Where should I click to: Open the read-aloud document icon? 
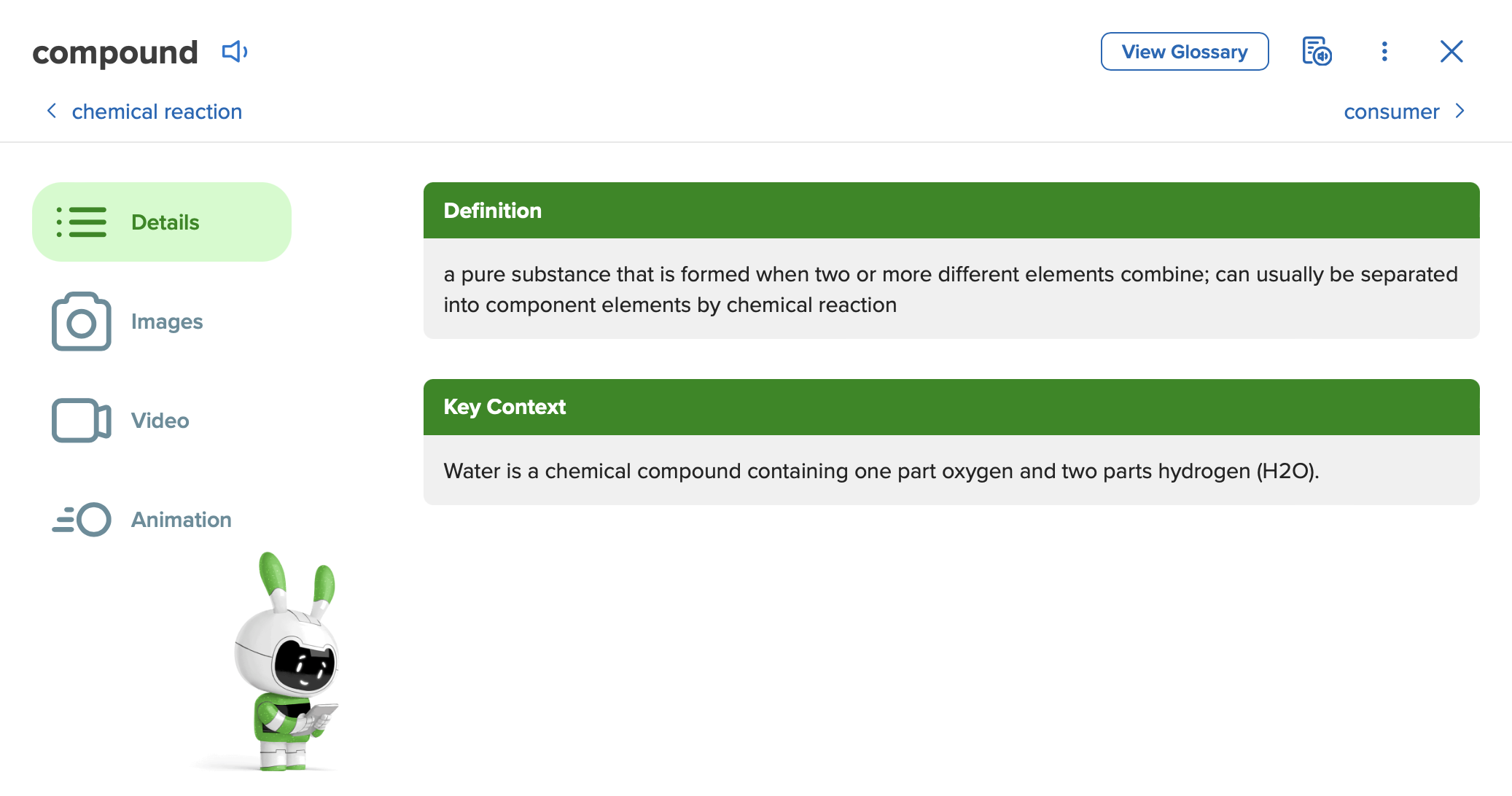point(1317,52)
